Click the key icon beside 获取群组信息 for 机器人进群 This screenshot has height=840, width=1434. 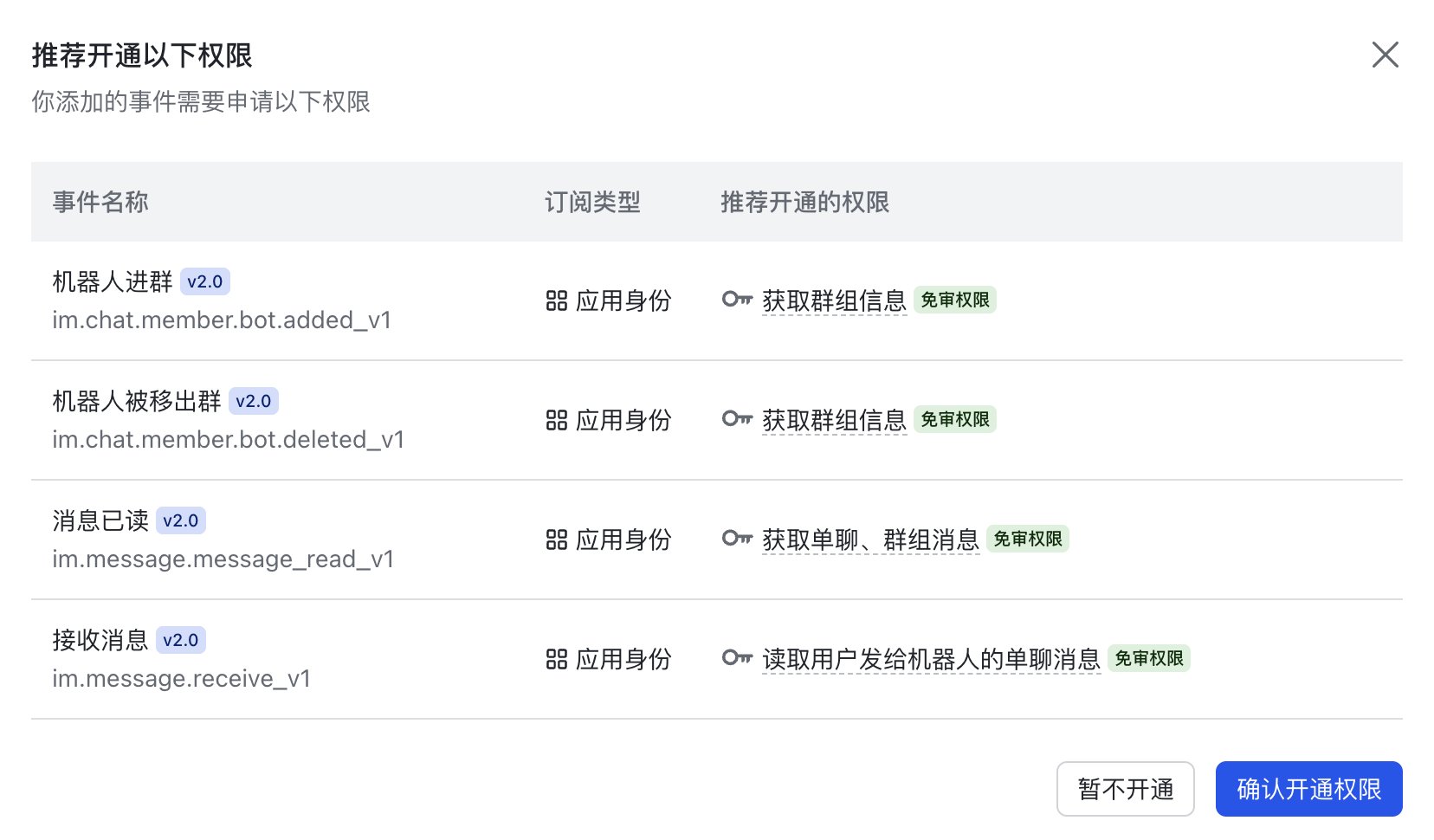[x=738, y=300]
